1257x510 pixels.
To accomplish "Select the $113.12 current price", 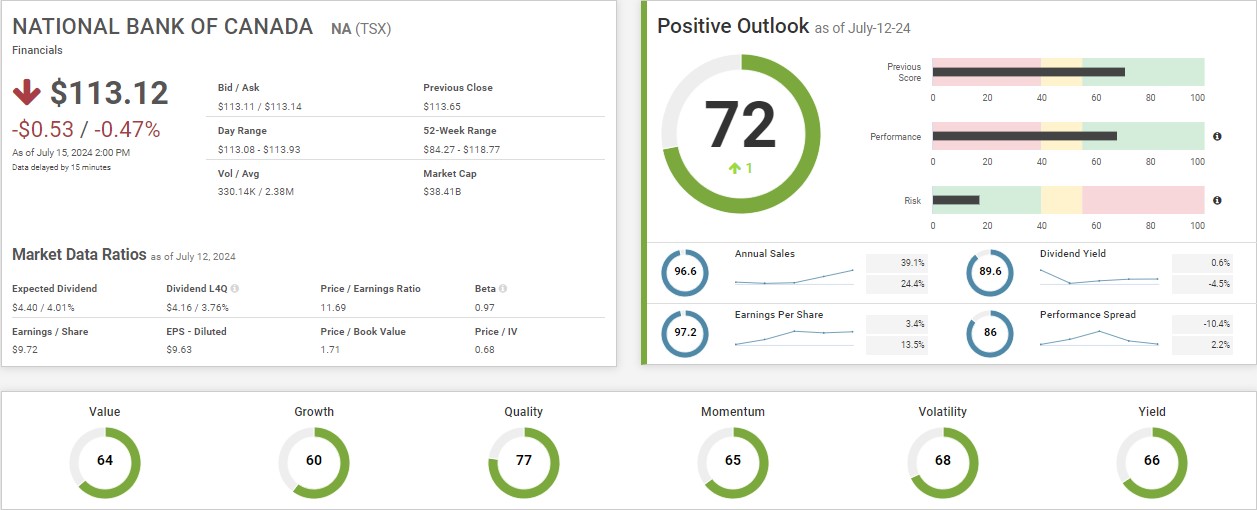I will point(109,93).
